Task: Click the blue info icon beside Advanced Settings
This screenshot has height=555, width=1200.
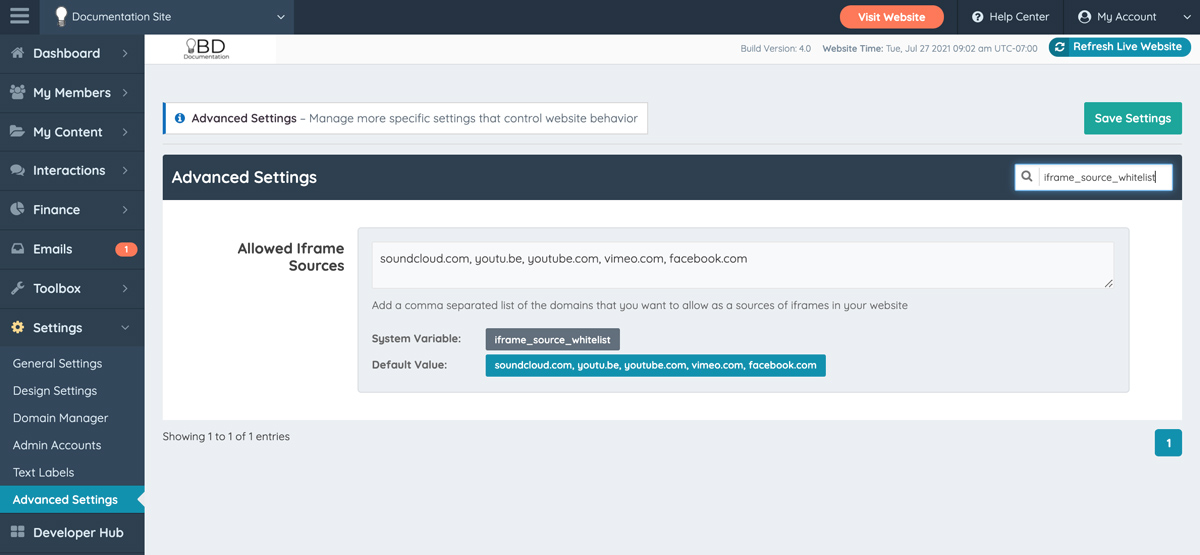Action: (x=180, y=118)
